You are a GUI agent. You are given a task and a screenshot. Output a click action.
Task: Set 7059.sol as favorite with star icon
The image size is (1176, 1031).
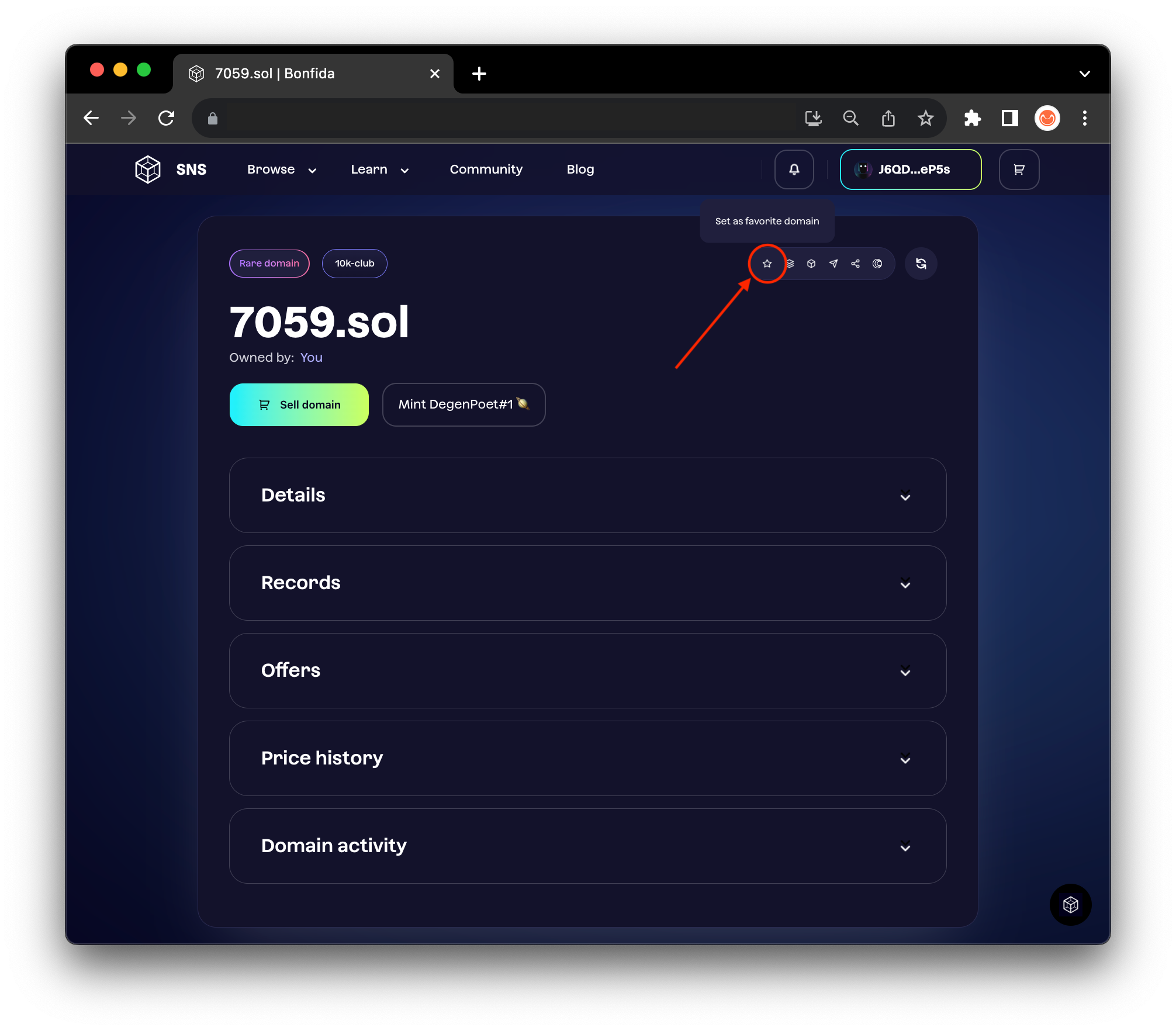point(767,264)
